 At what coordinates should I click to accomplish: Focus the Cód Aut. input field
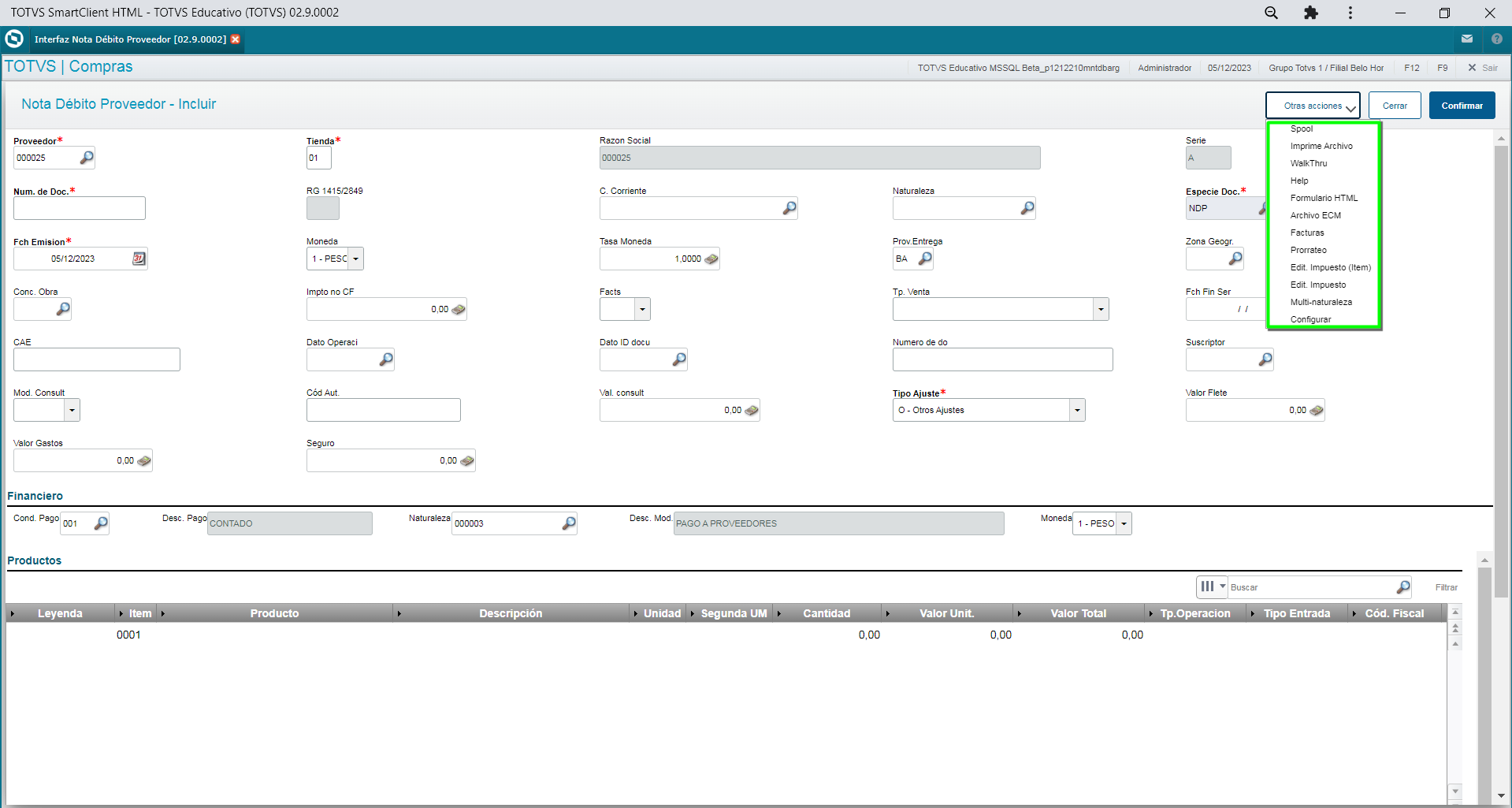384,410
